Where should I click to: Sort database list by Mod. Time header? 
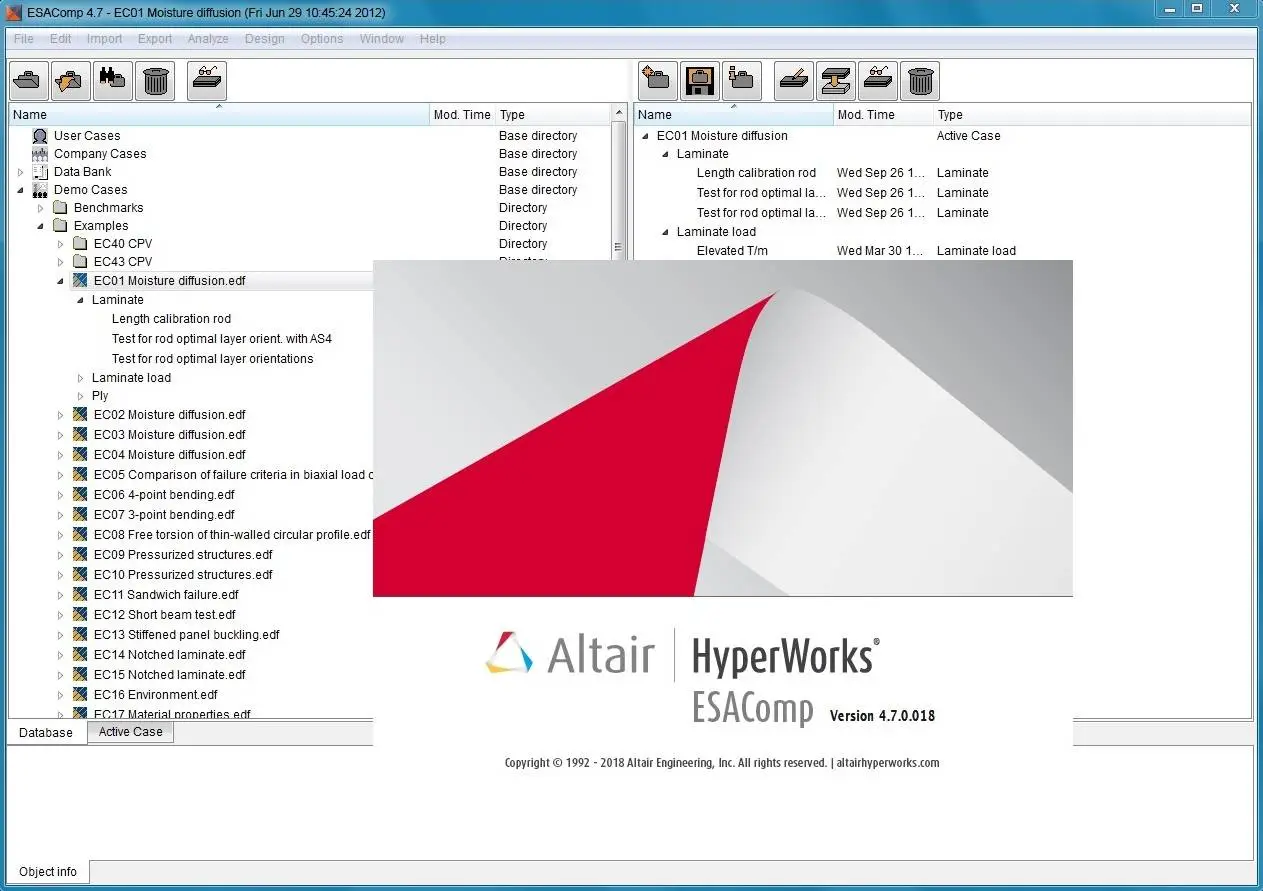pos(462,115)
